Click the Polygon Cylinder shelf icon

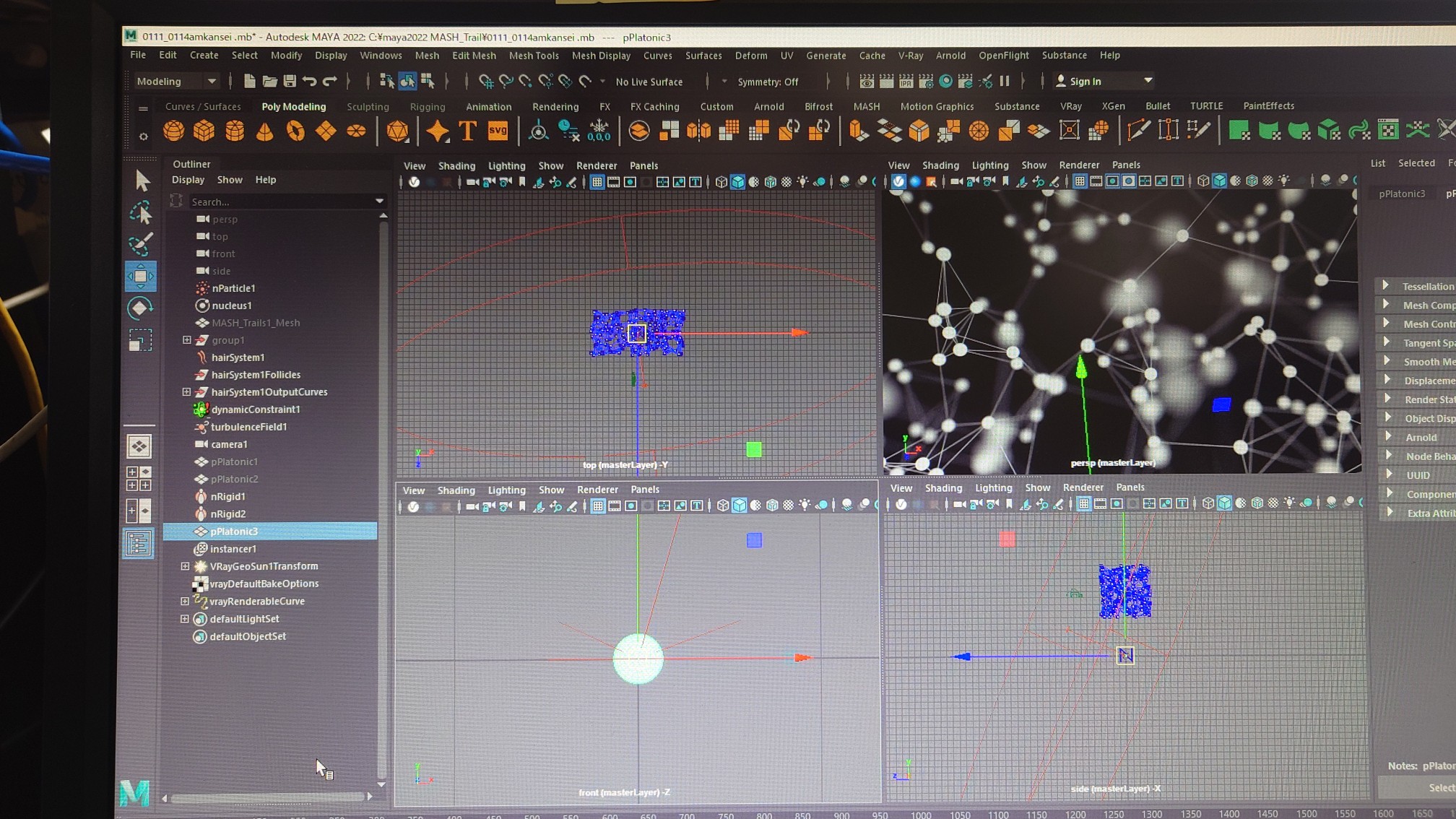[235, 131]
